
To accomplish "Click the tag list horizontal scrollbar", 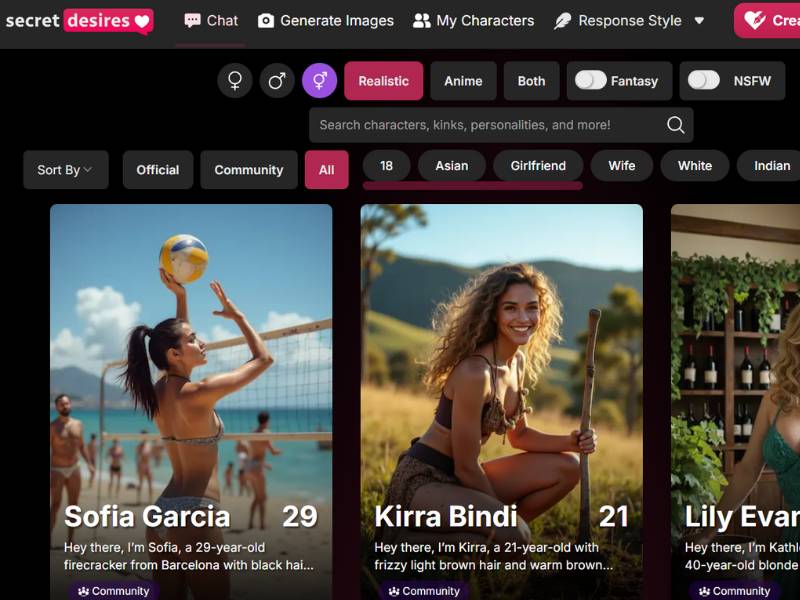I will (472, 185).
